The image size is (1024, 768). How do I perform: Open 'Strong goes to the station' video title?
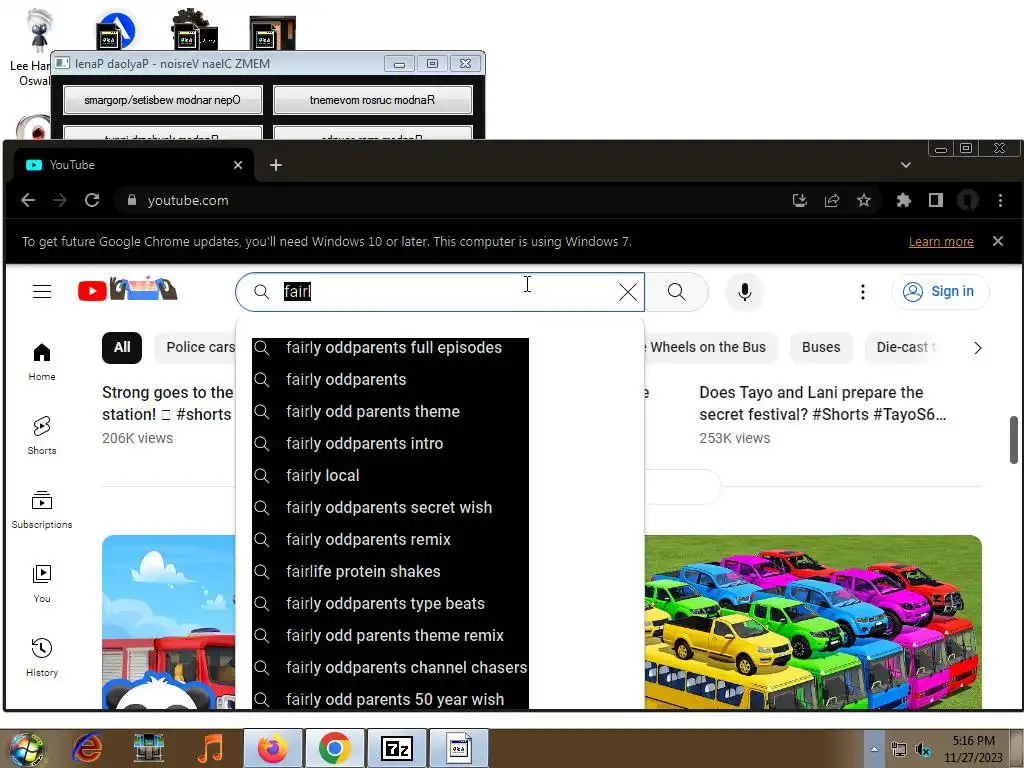pyautogui.click(x=168, y=404)
